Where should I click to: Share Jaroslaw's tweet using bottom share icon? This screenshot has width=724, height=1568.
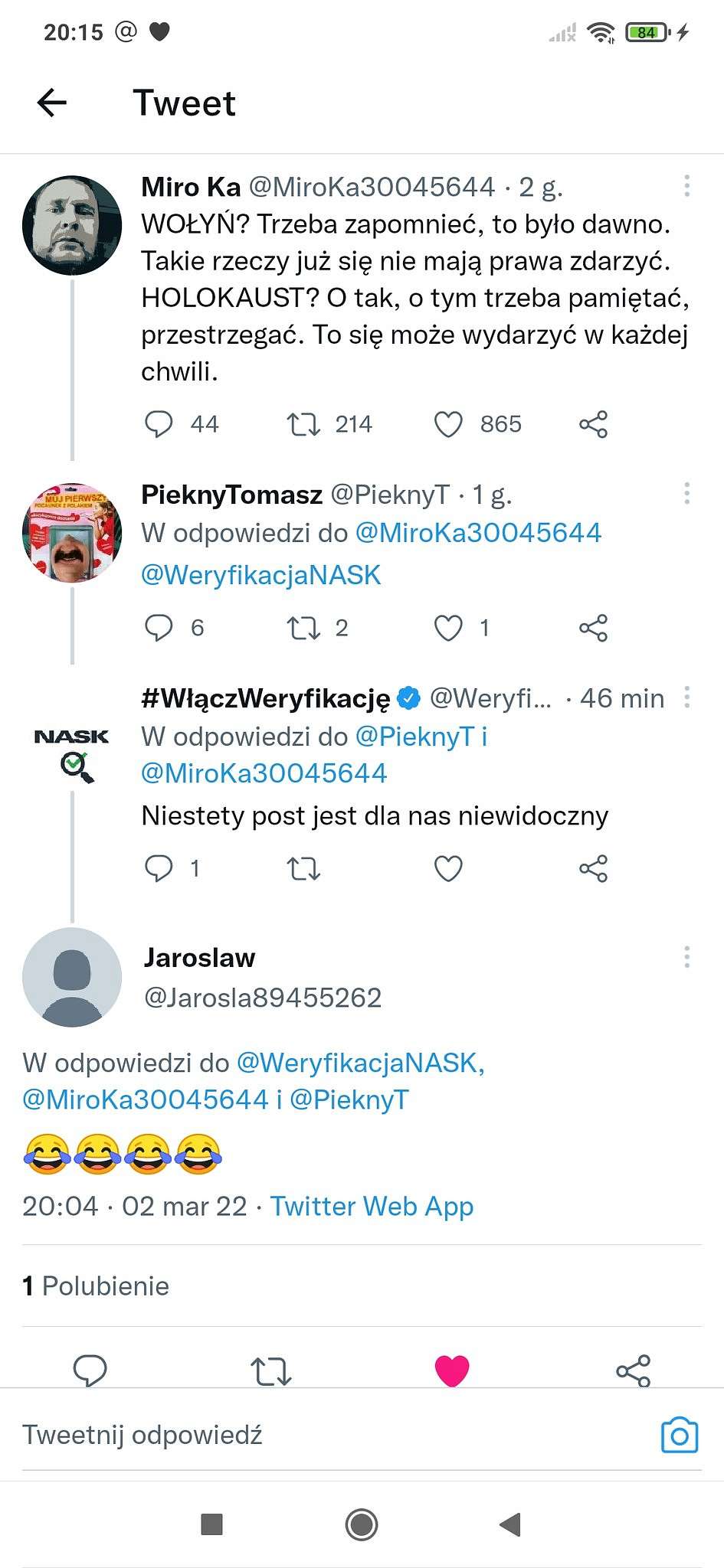click(x=633, y=1370)
